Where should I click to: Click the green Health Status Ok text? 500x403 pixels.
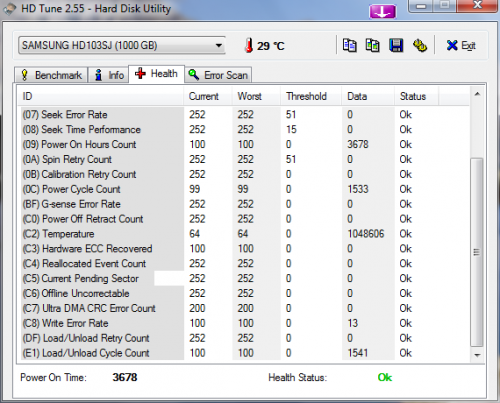coord(385,377)
